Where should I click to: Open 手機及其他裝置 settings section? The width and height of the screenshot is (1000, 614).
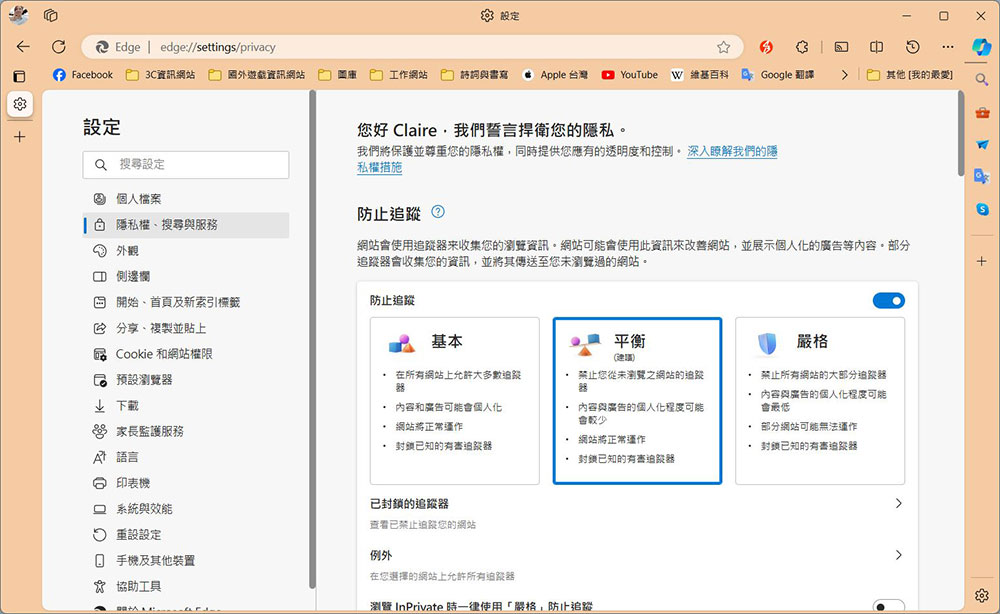point(186,560)
